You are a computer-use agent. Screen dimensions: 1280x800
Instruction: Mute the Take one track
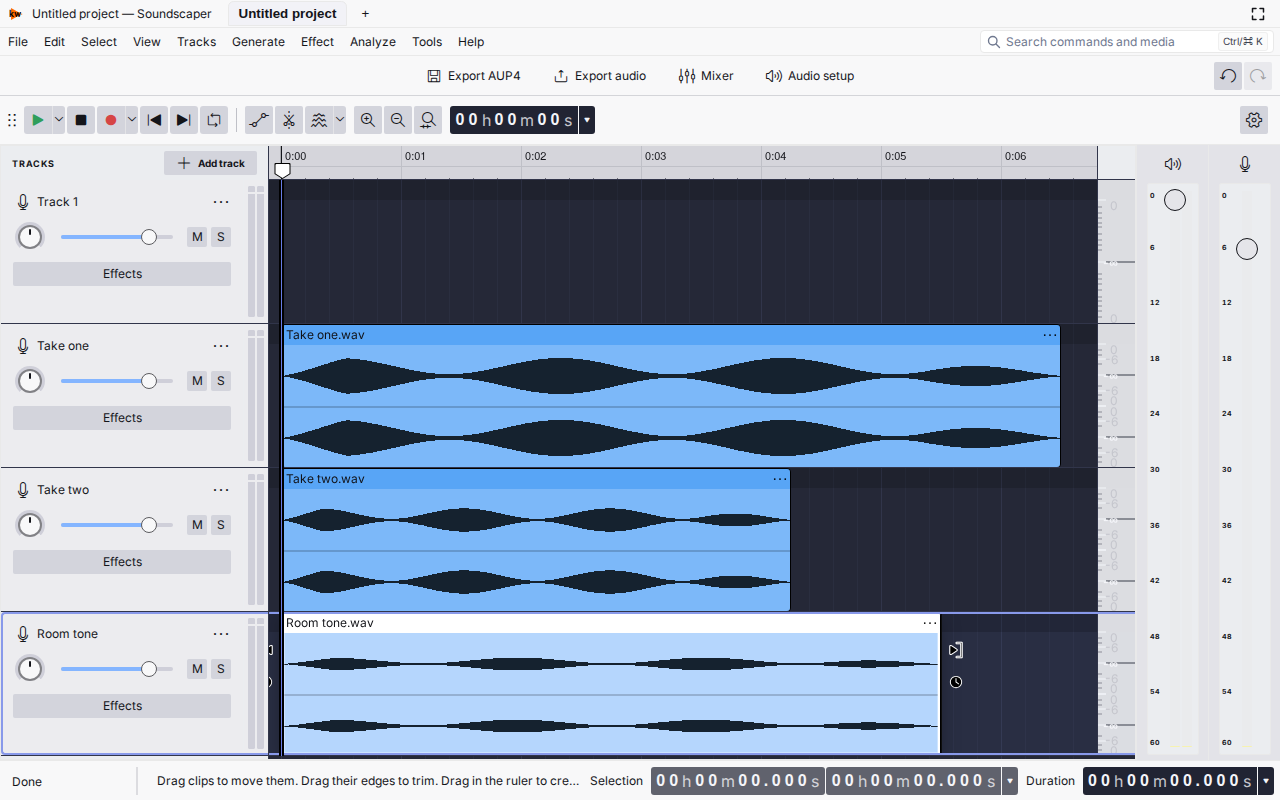pos(197,381)
